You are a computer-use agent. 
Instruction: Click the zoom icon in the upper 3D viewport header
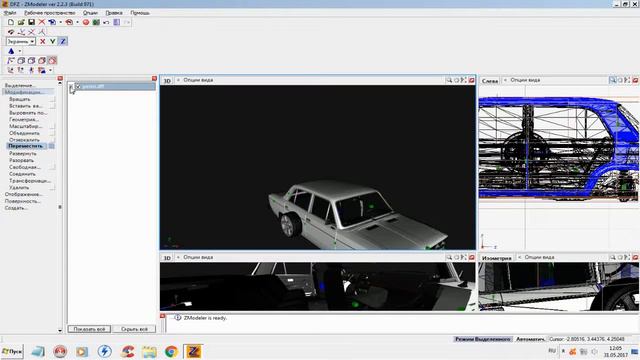coord(449,80)
